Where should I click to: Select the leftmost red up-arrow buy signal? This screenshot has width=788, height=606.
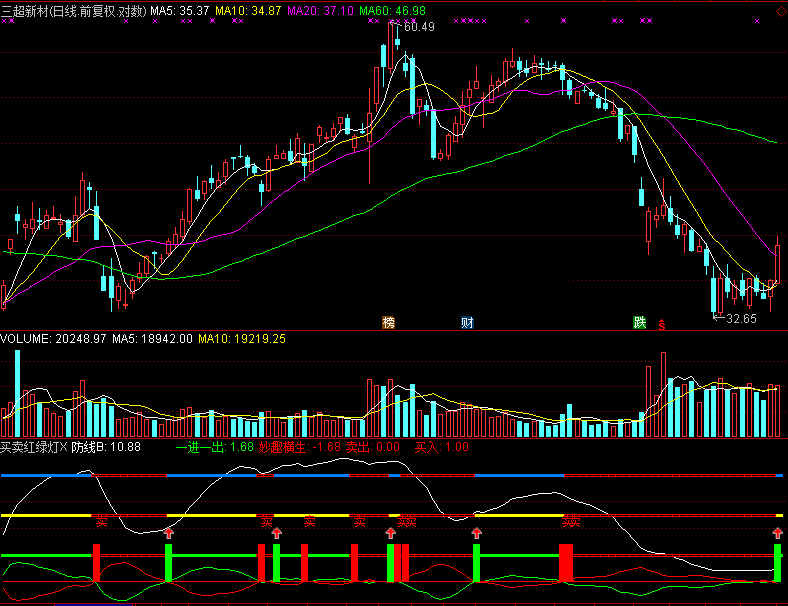pos(168,533)
